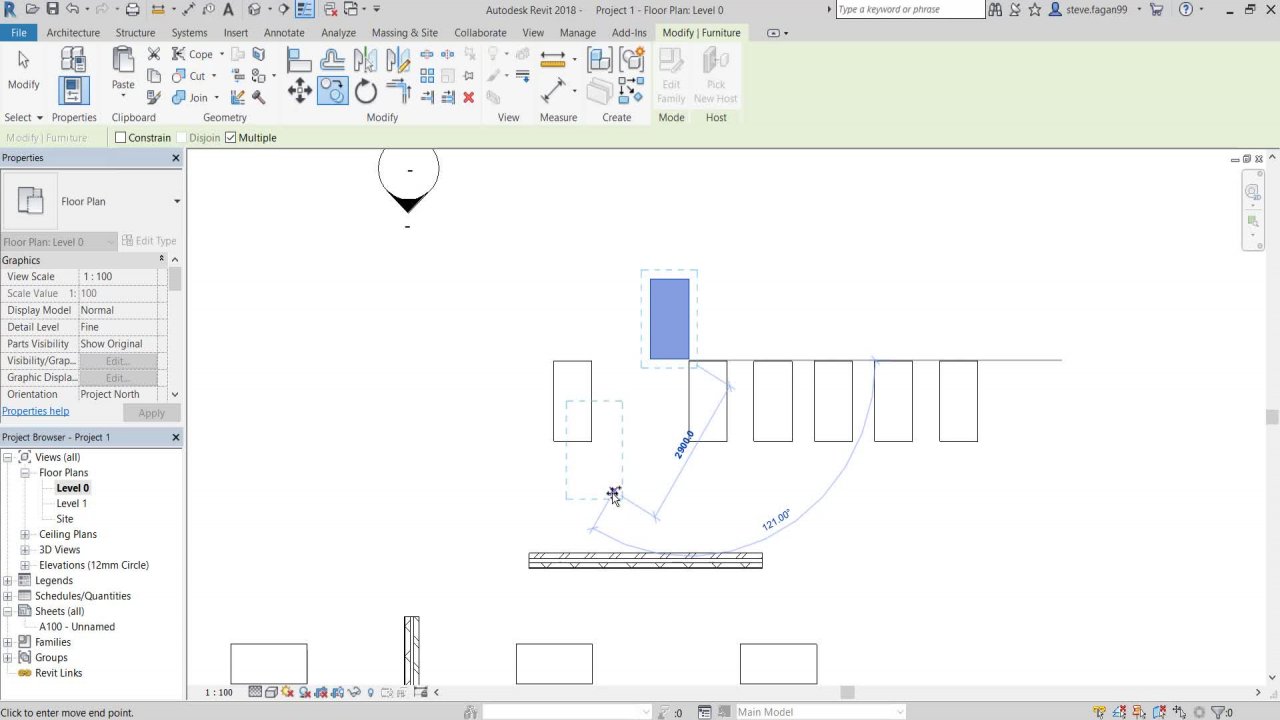Switch to the Manage ribbon tab
Screen dimensions: 1280x720
tap(577, 32)
